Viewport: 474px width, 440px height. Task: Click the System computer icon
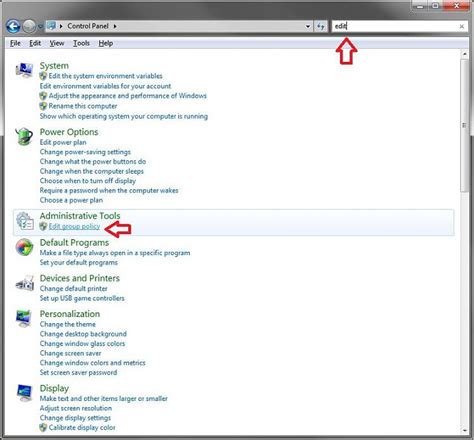[x=24, y=70]
